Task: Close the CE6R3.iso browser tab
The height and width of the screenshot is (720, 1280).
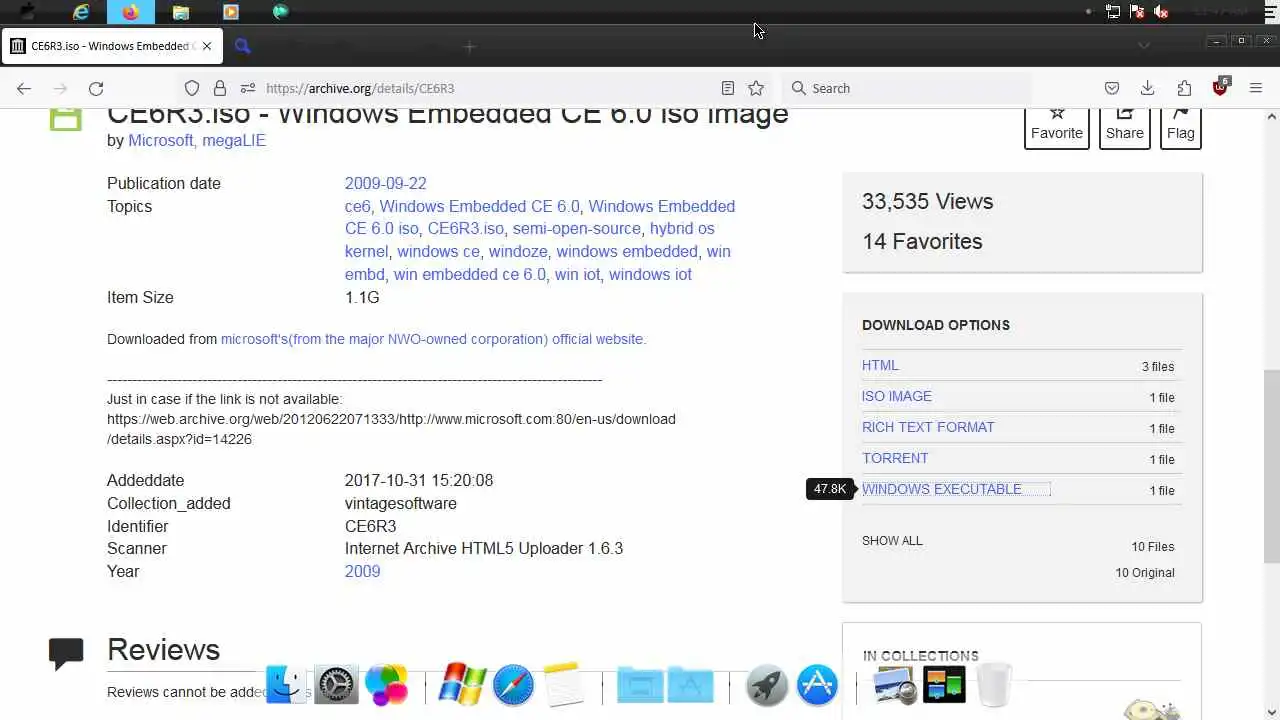Action: (207, 46)
